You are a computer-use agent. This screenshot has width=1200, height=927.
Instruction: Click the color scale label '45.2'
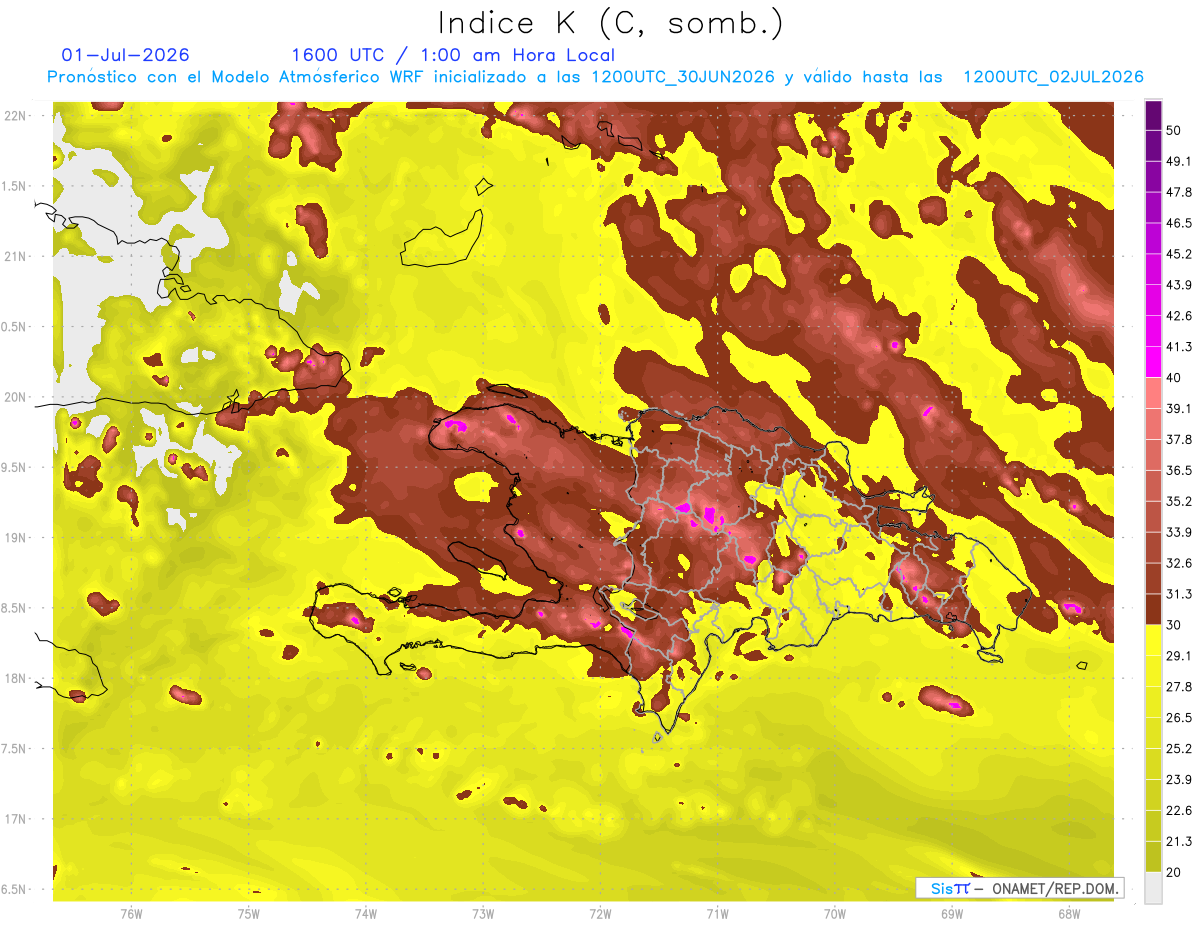(x=1178, y=254)
